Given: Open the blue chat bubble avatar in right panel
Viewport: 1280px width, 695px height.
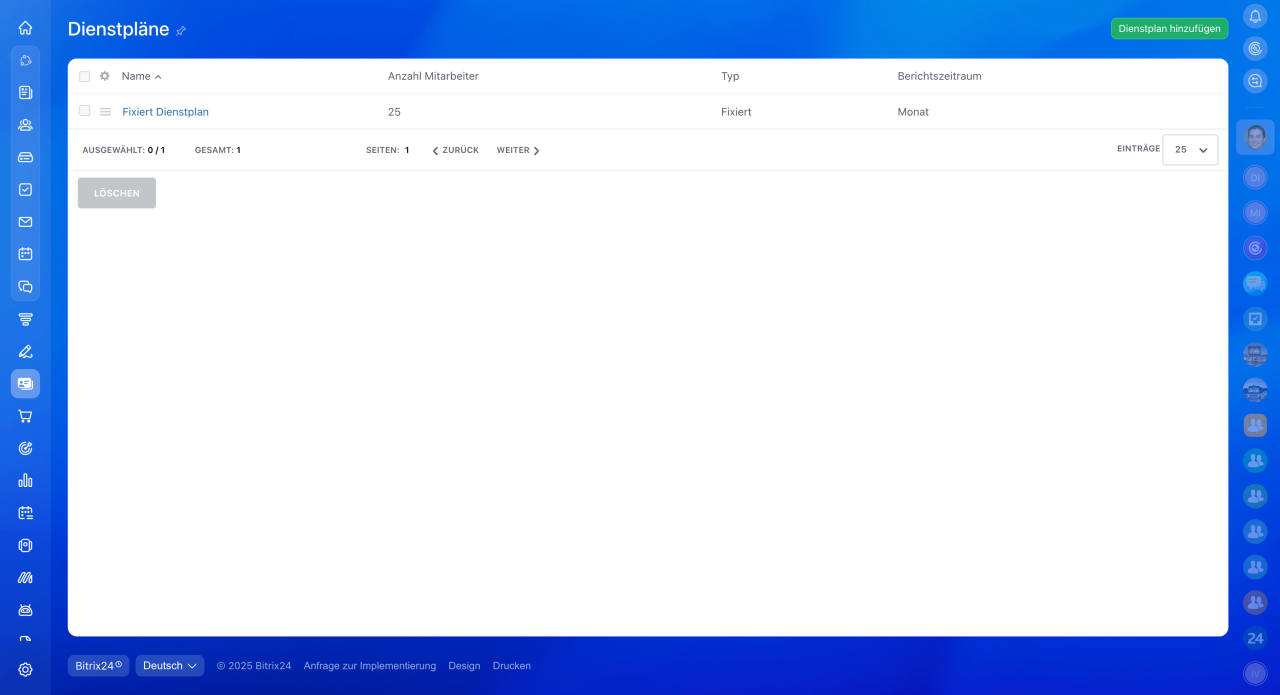Looking at the screenshot, I should pyautogui.click(x=1255, y=283).
